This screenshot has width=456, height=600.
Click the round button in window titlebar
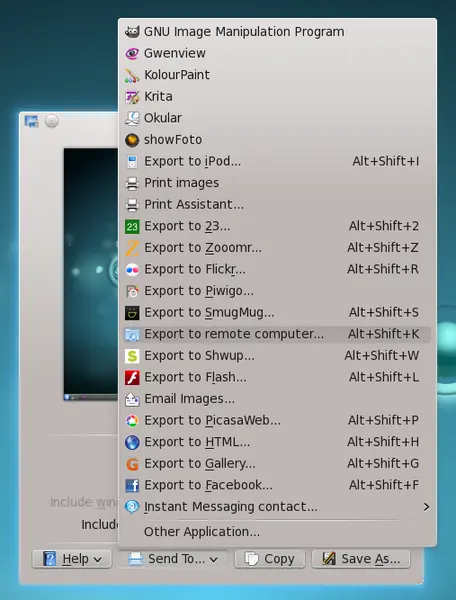click(x=52, y=121)
